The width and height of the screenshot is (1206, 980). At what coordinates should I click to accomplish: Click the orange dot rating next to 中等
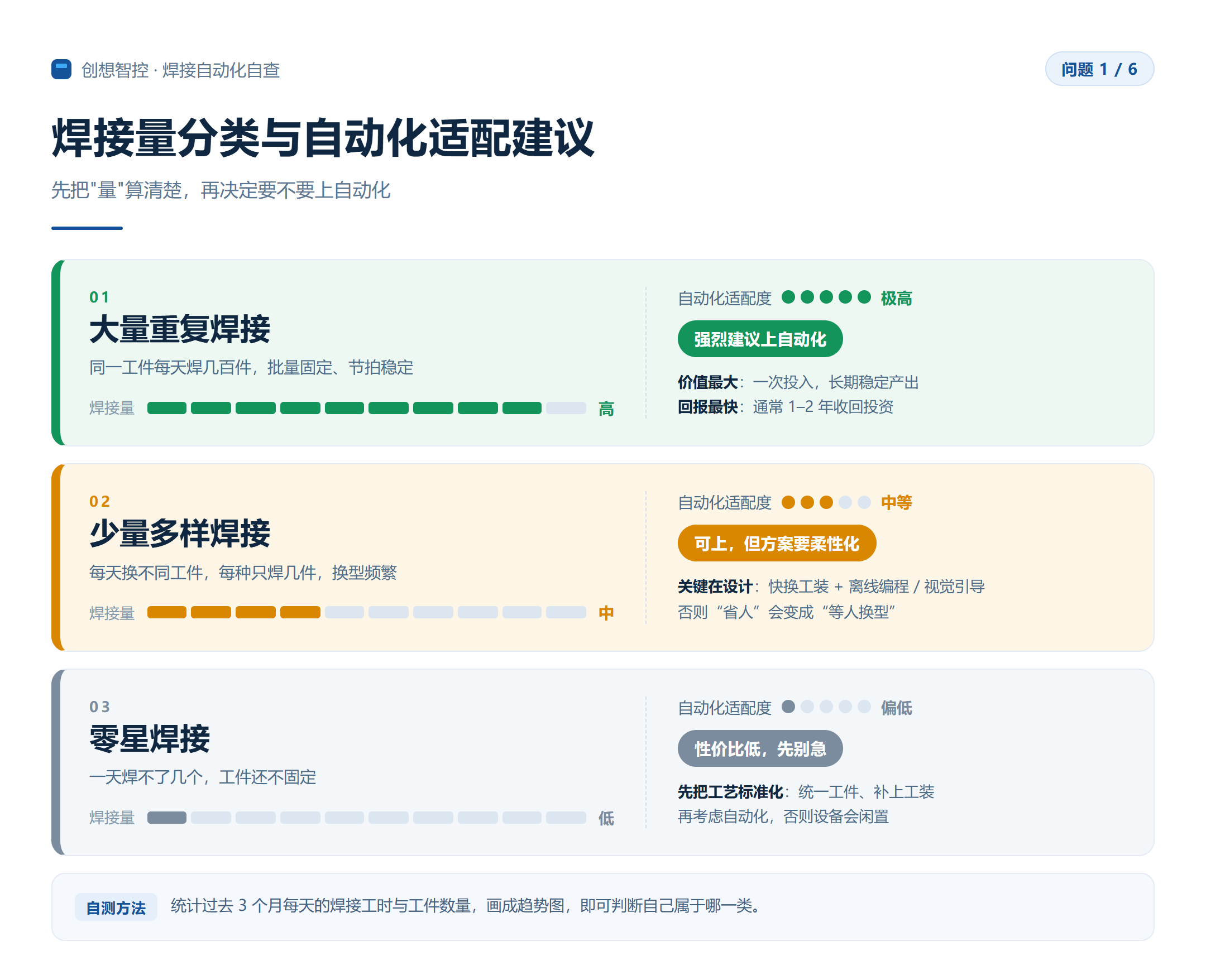click(826, 502)
